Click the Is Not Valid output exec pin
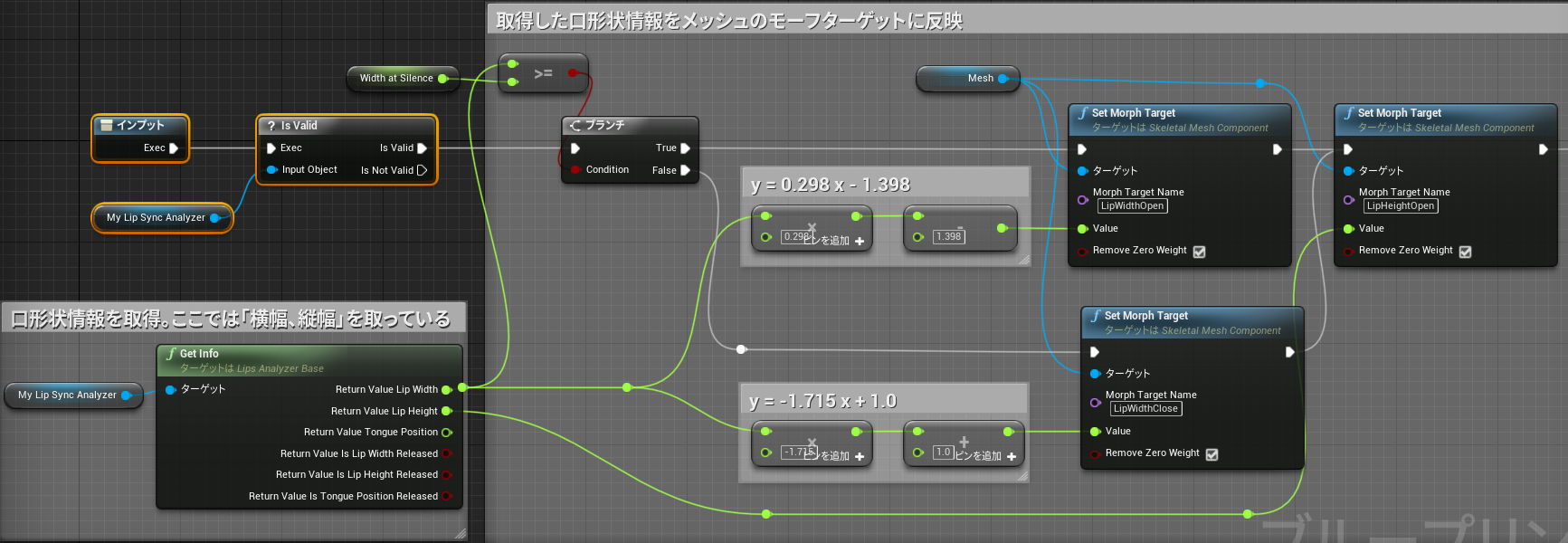The width and height of the screenshot is (1568, 543). click(x=422, y=170)
